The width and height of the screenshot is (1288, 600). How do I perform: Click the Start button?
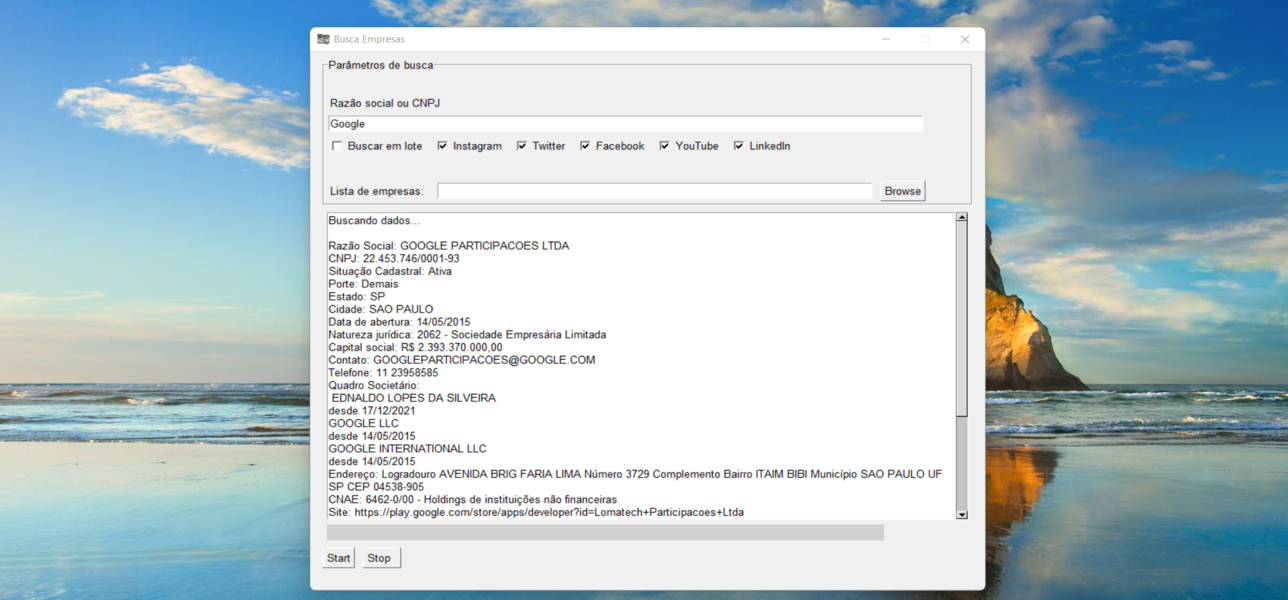(x=339, y=558)
